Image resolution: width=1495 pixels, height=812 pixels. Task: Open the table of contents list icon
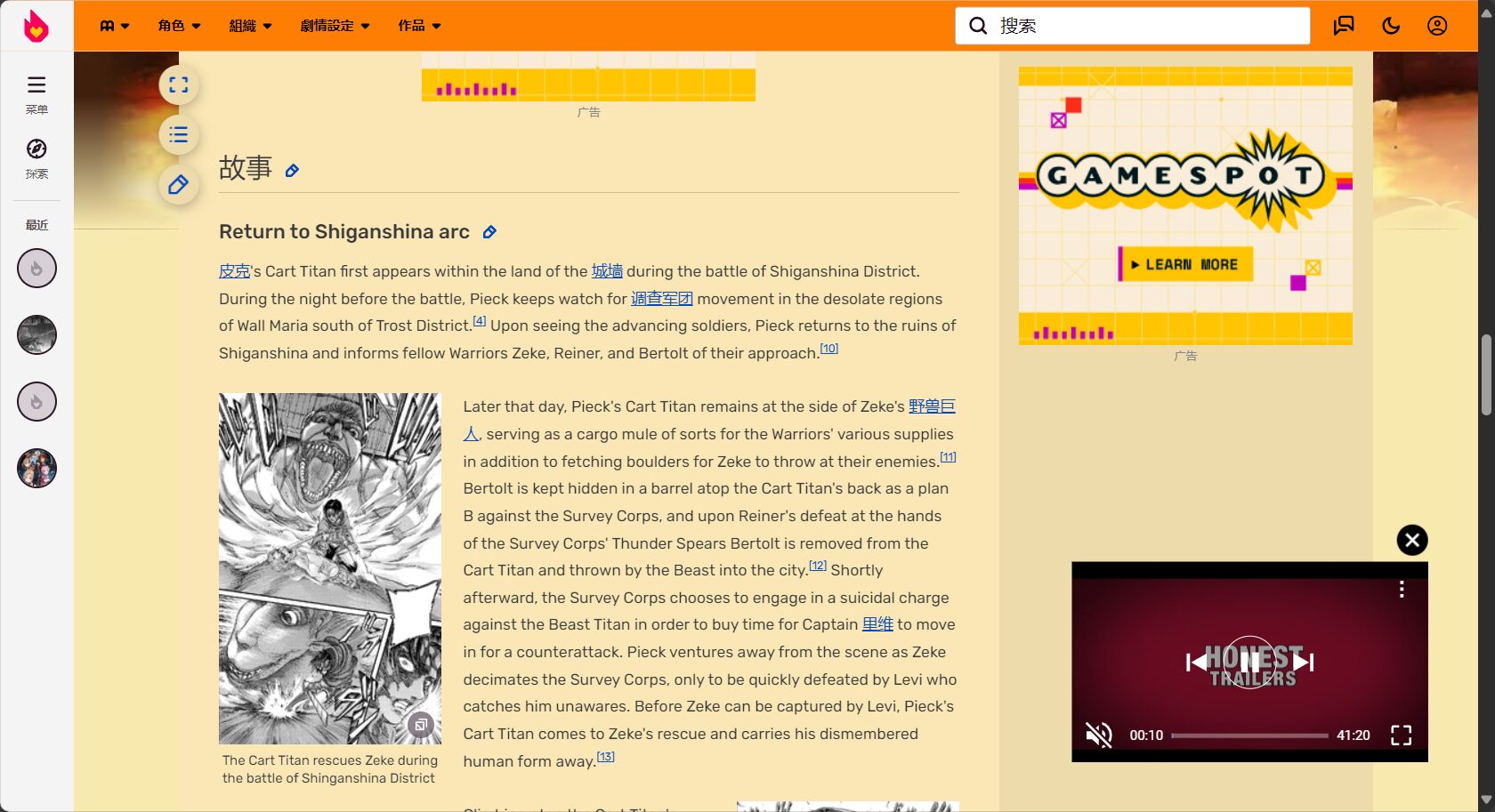coord(179,135)
